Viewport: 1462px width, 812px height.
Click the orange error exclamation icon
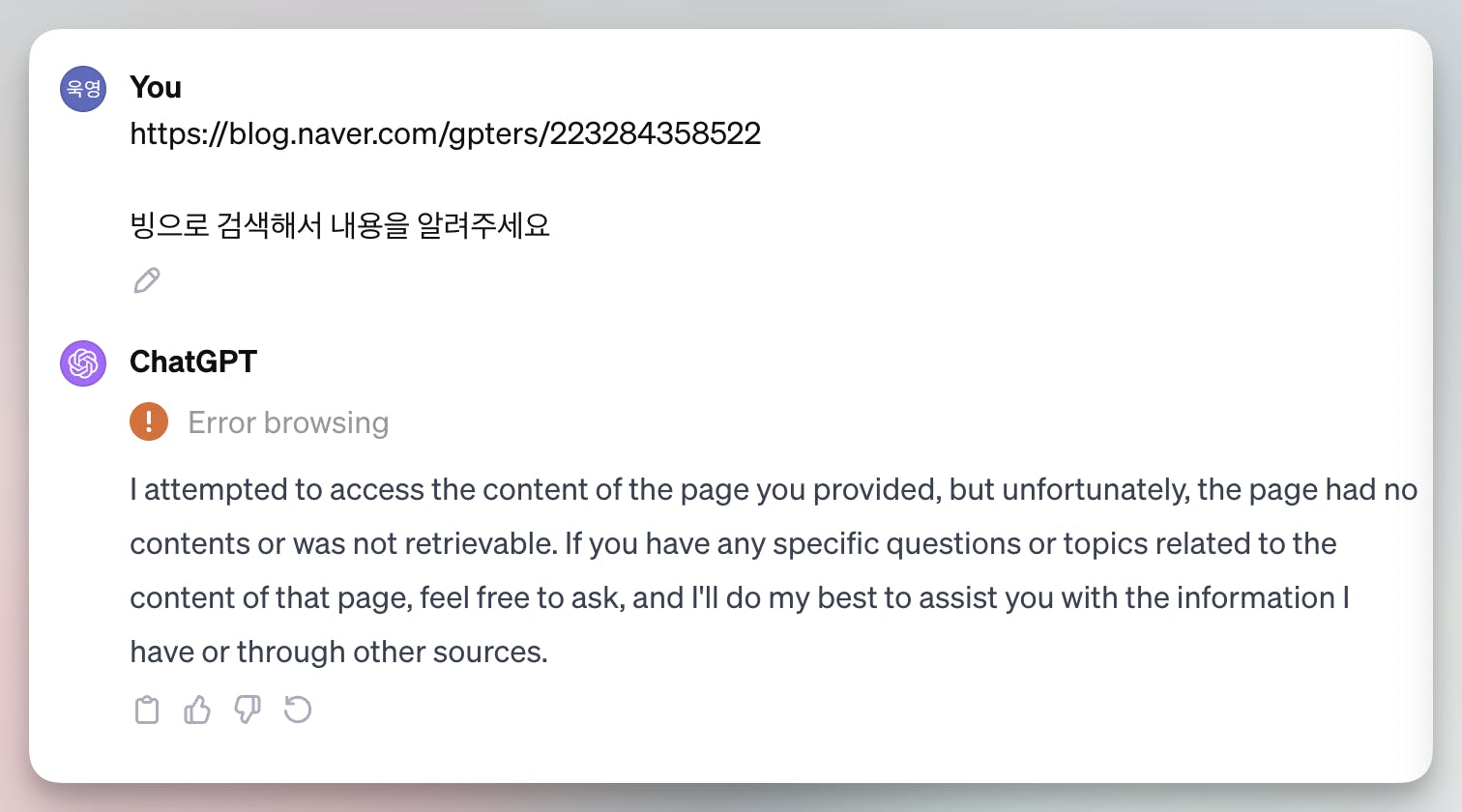(x=149, y=422)
